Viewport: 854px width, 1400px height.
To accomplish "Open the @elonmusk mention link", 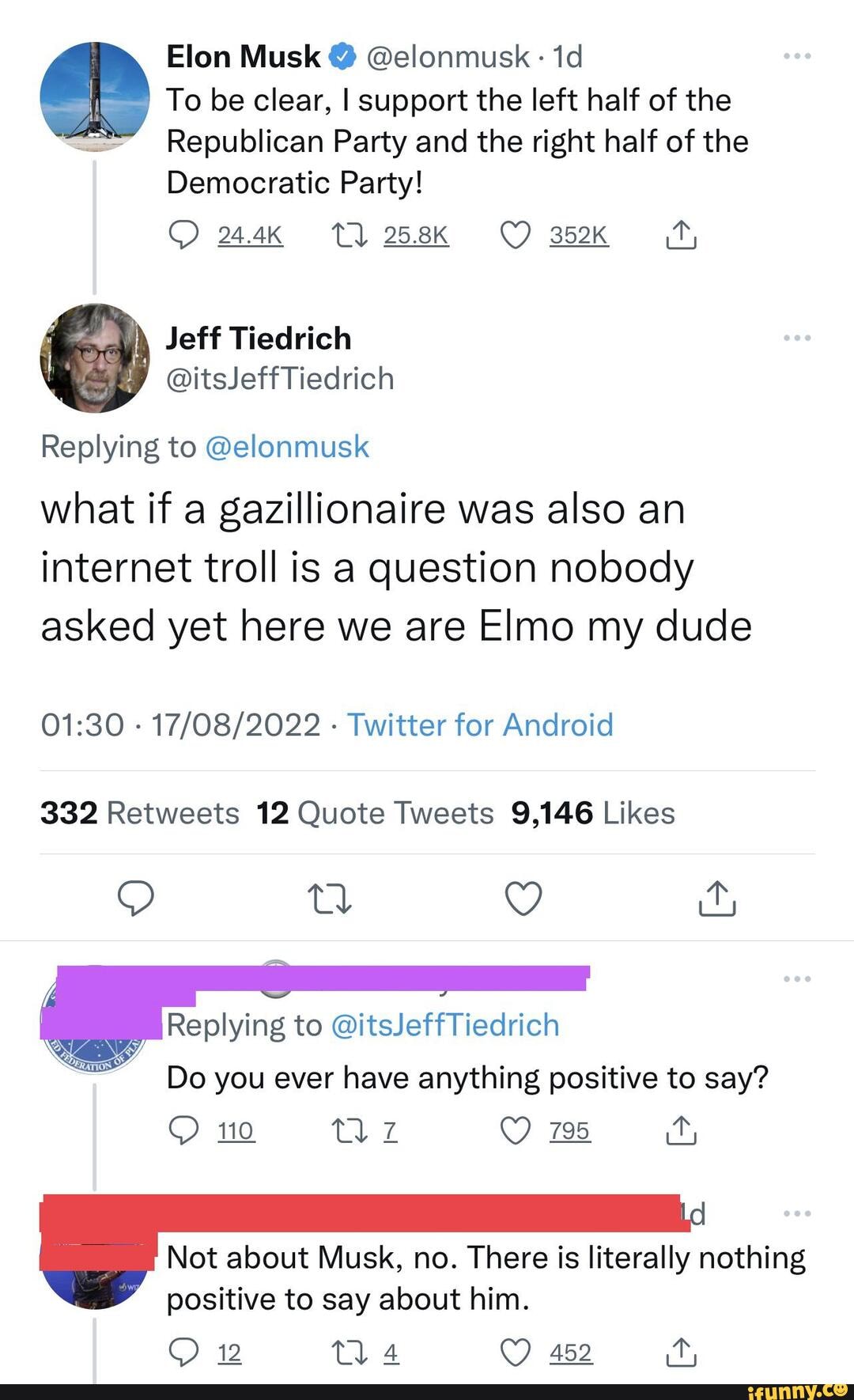I will 287,447.
